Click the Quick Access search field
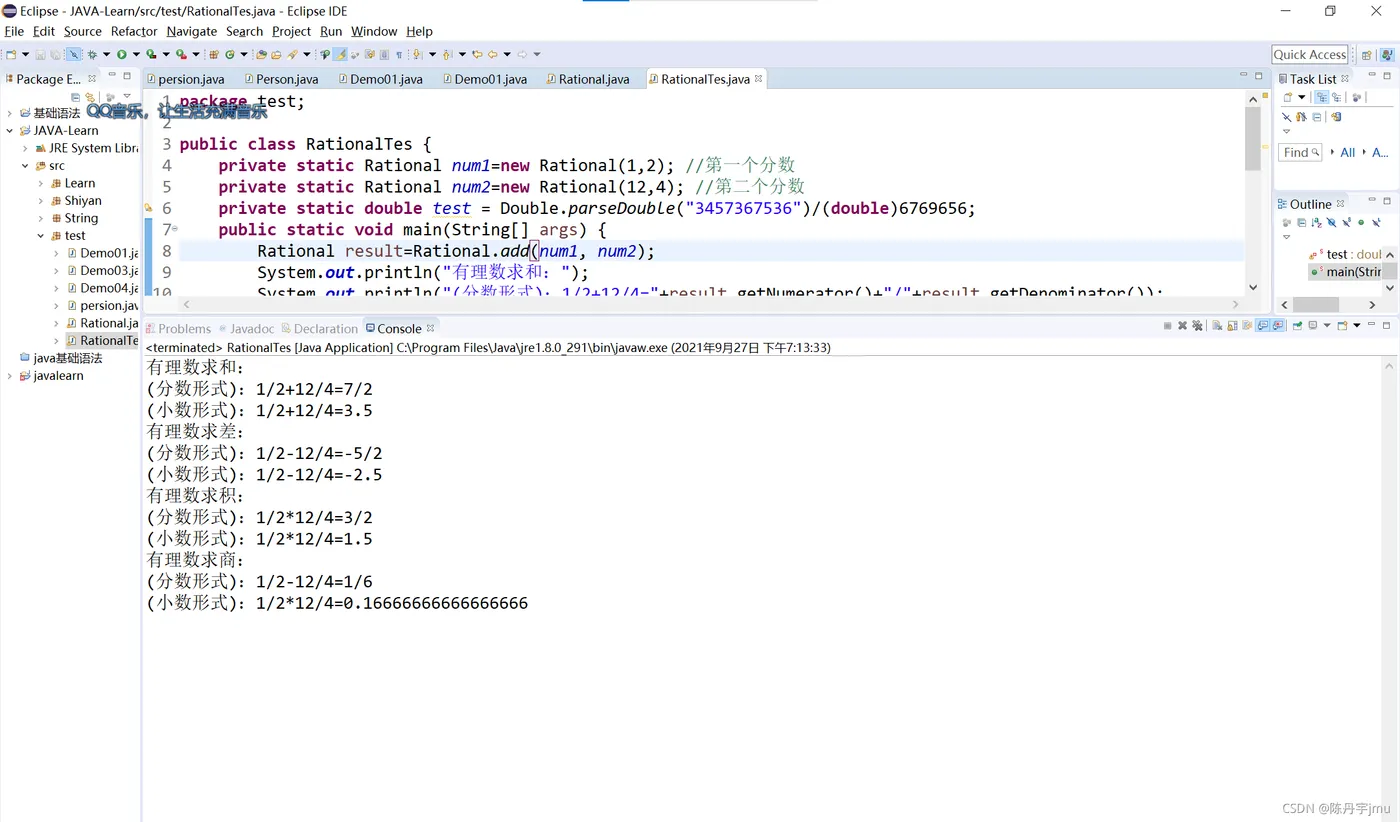The image size is (1400, 822). tap(1310, 55)
